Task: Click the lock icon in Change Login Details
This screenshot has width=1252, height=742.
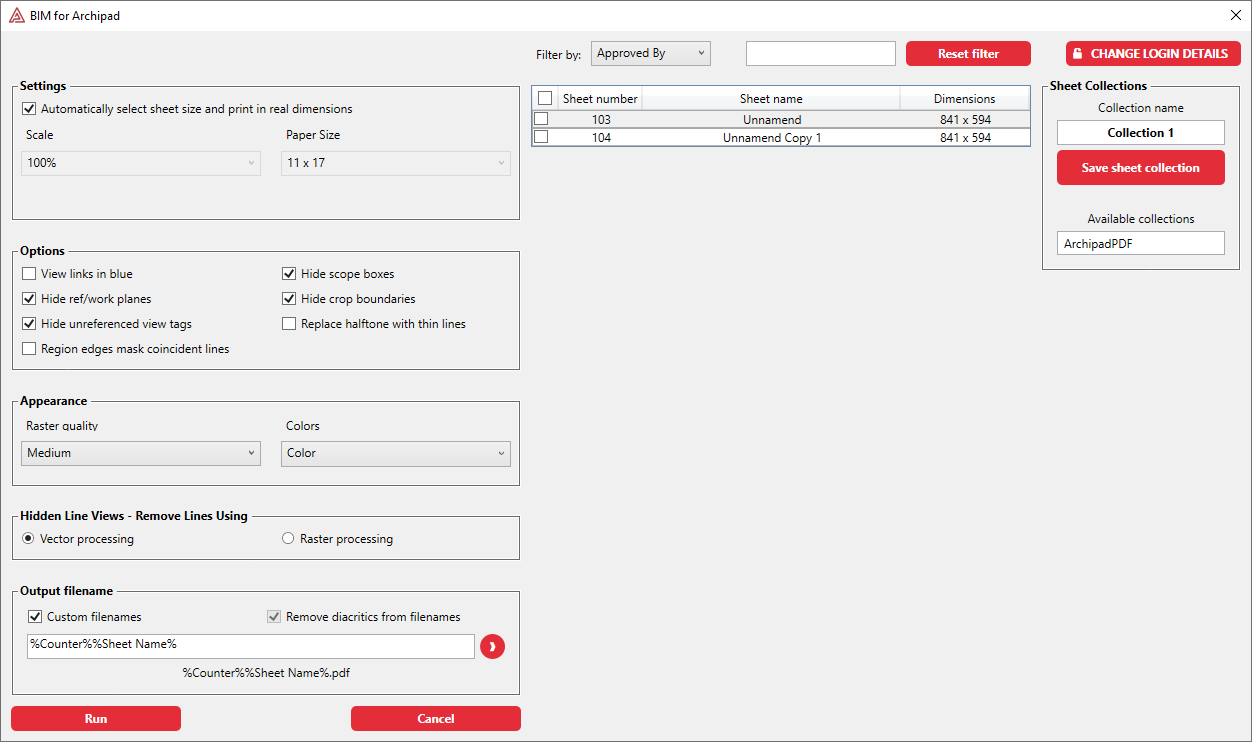Action: (1079, 54)
